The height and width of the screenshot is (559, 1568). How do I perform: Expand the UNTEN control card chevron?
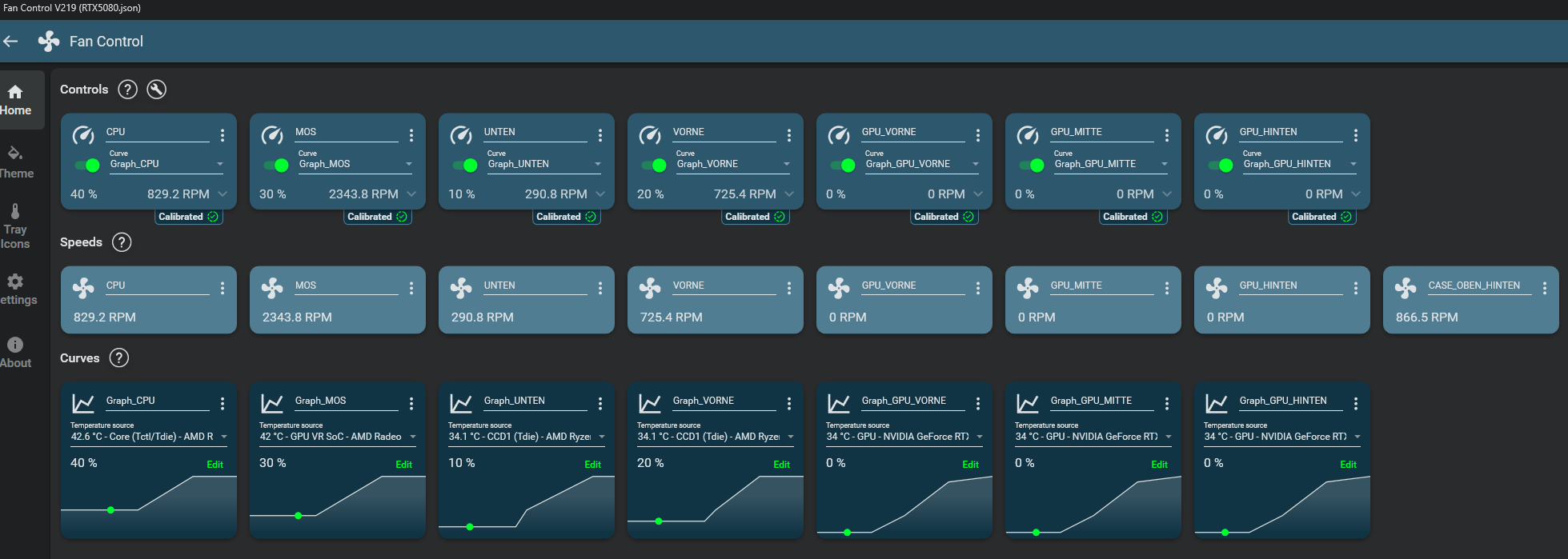coord(600,194)
